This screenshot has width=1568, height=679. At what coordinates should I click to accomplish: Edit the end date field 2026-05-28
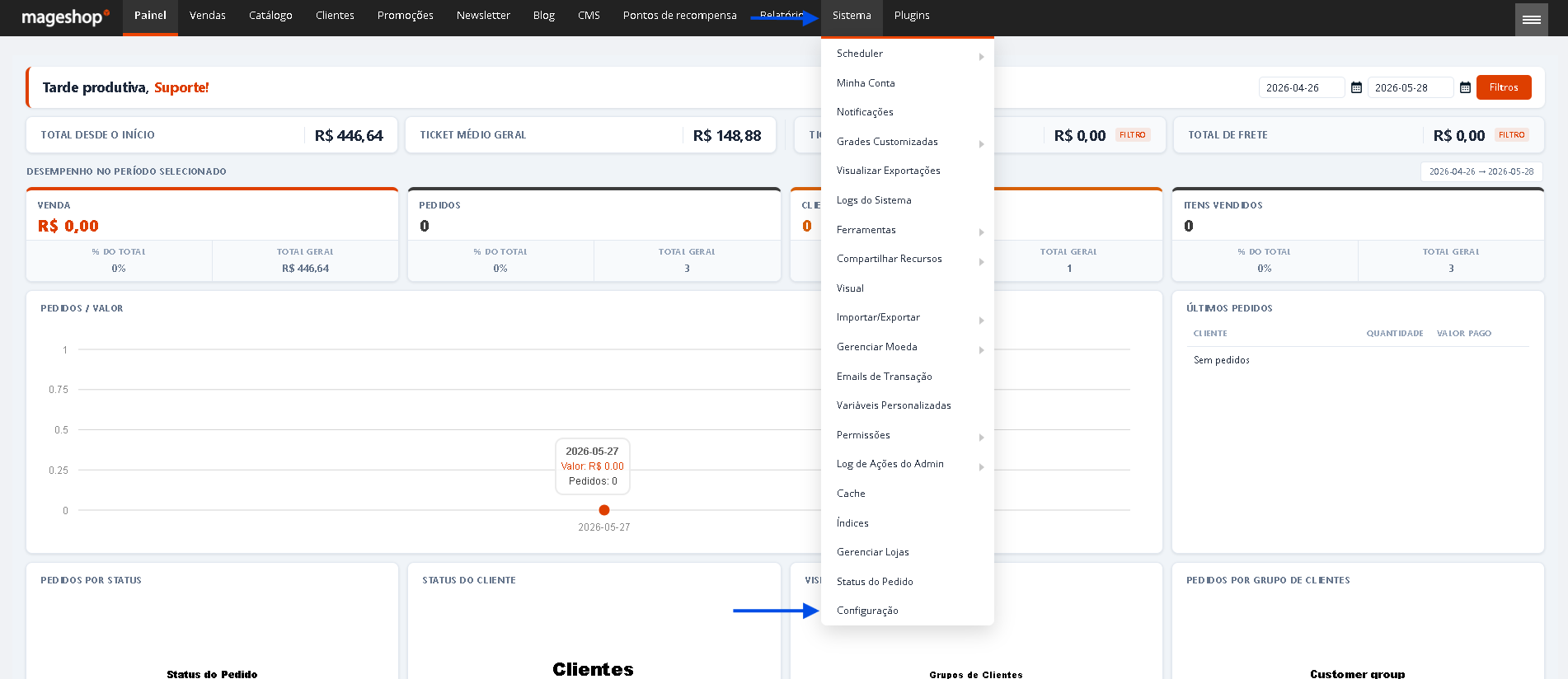pos(1411,87)
